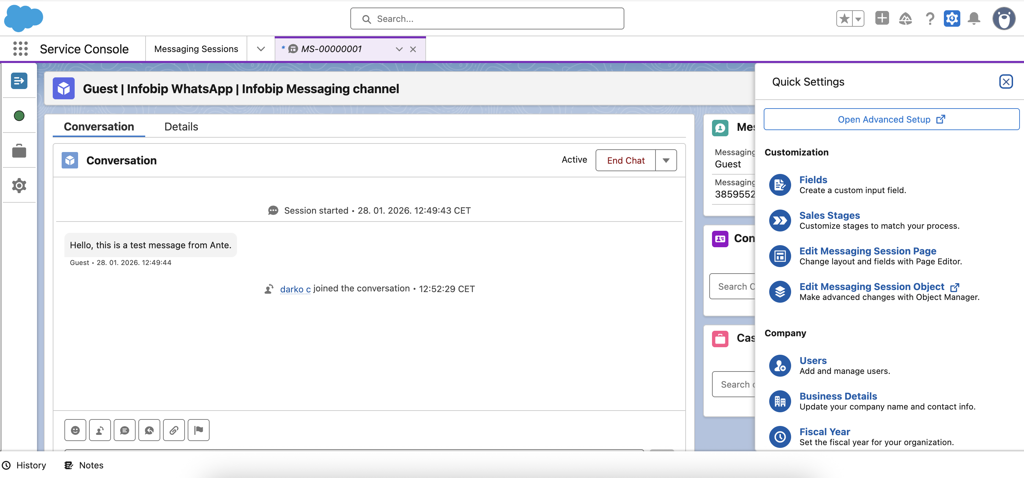Open the user profile avatar

pos(1004,18)
